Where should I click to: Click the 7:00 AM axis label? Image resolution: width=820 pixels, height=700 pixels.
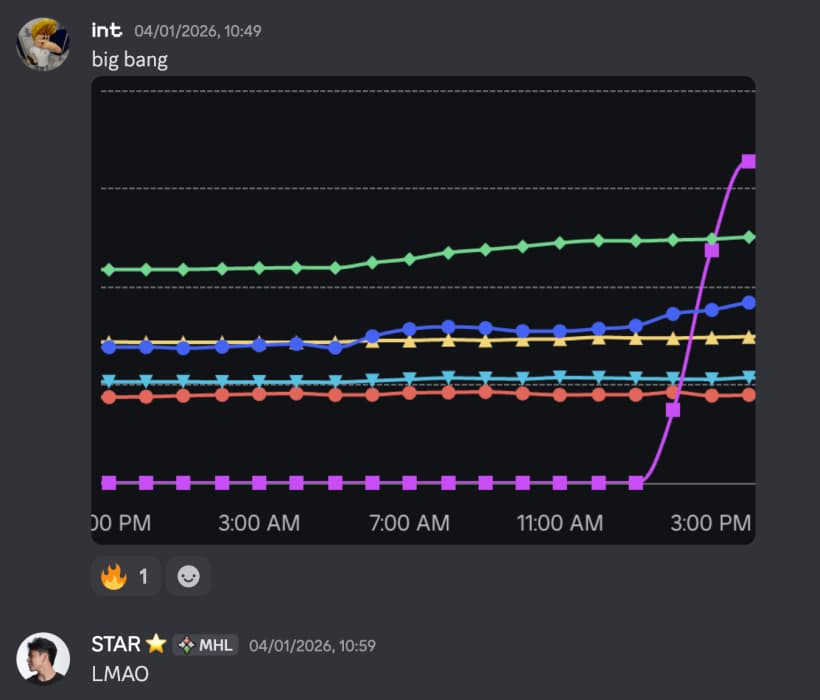click(x=408, y=523)
